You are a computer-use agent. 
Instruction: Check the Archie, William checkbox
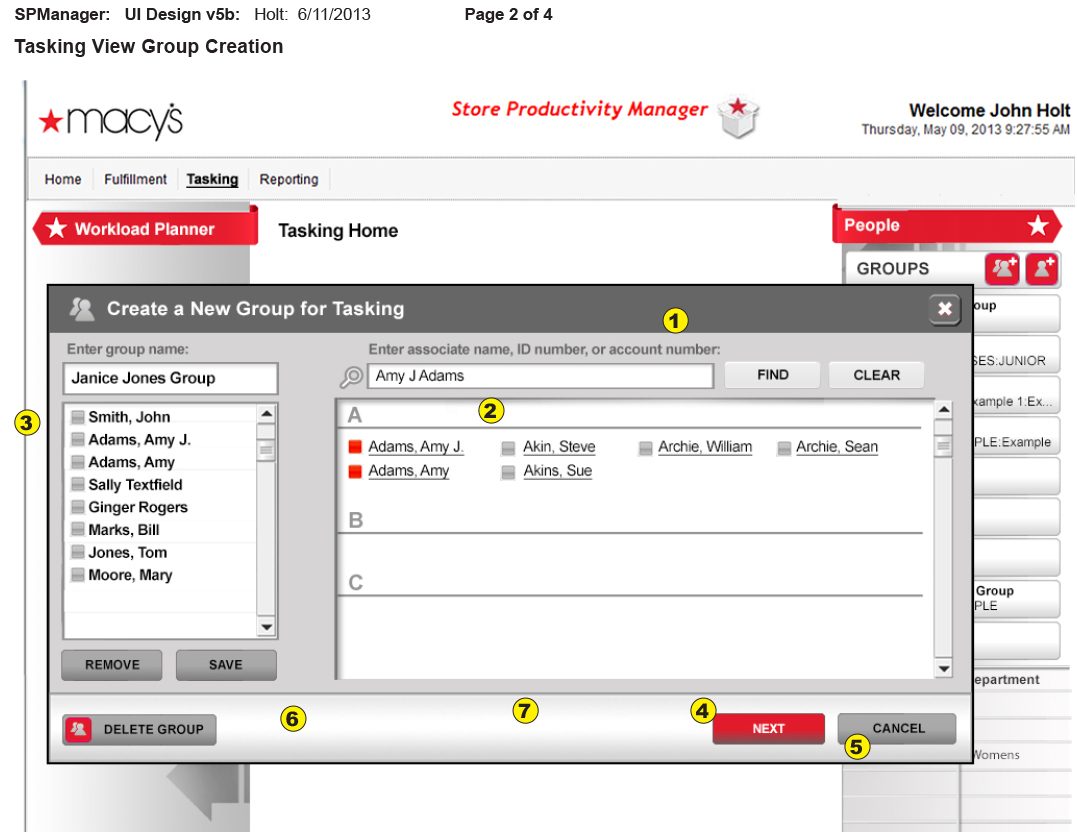[x=645, y=448]
